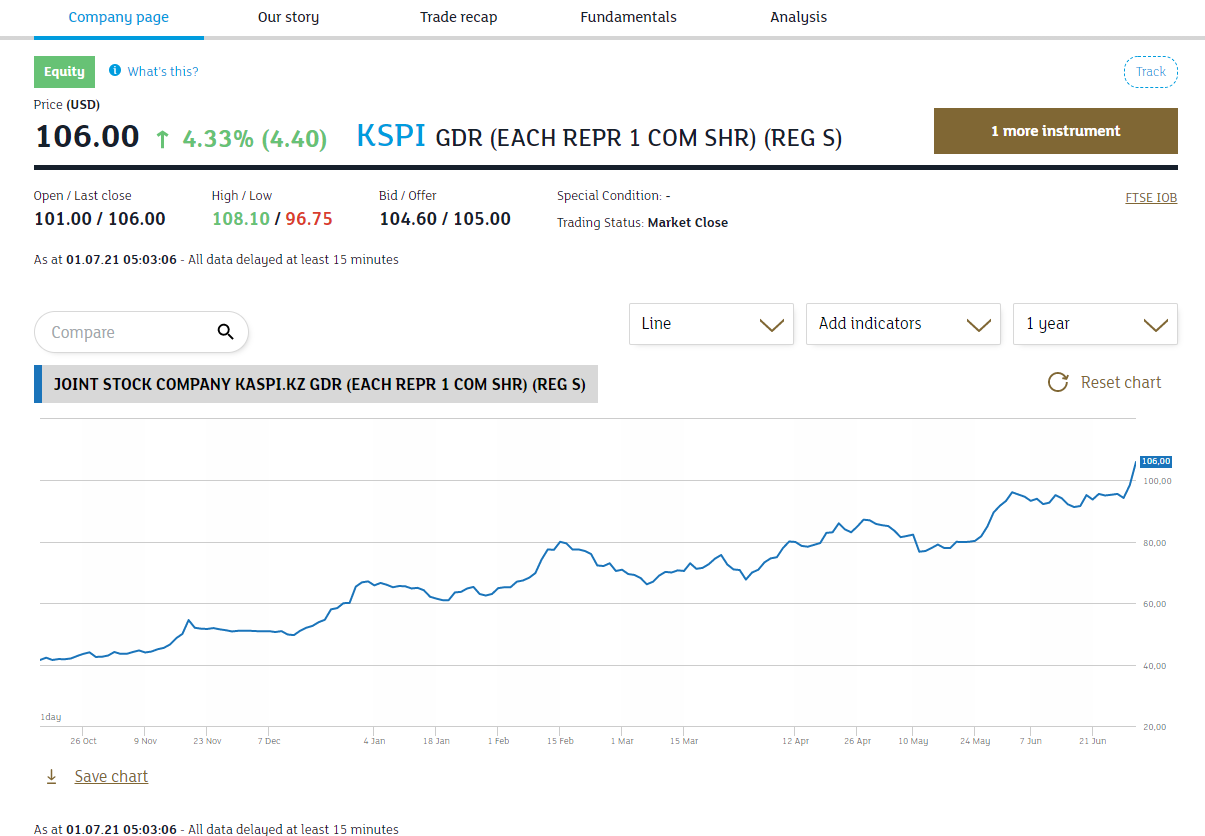Go to the Trade recap tab
Viewport: 1205px width, 836px height.
point(458,17)
